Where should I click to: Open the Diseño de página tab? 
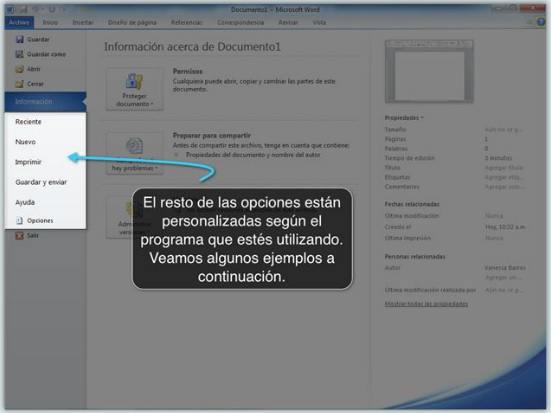click(x=132, y=22)
